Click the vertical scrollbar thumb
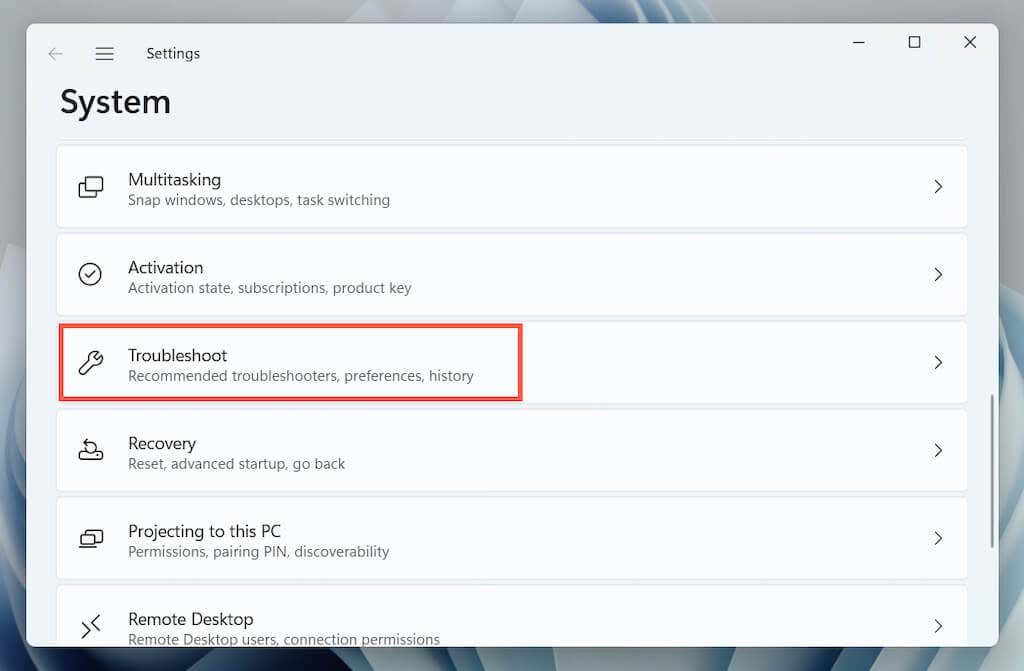Viewport: 1024px width, 671px height. (991, 470)
